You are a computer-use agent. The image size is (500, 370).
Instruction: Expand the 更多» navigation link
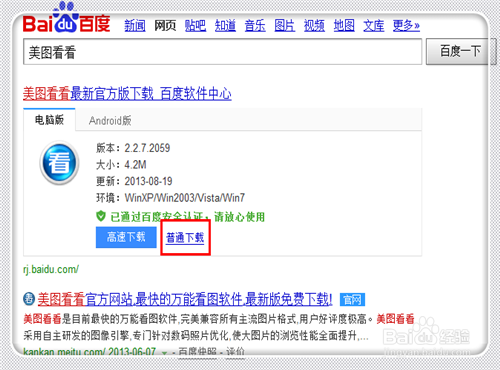[406, 26]
